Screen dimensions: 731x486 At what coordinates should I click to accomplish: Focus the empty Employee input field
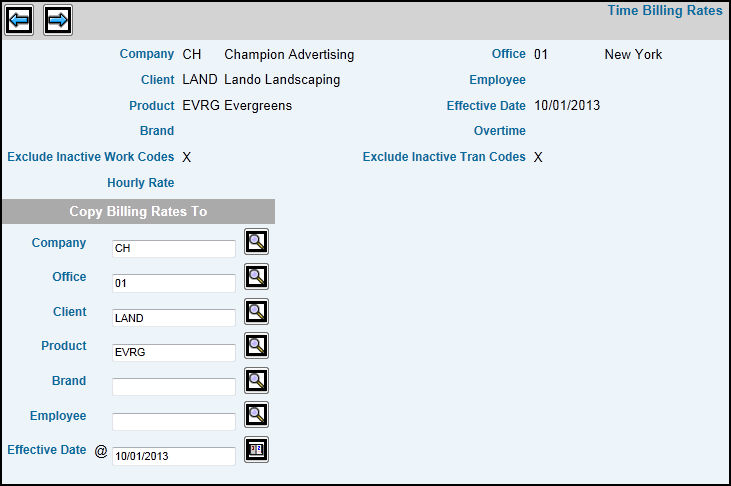[174, 421]
